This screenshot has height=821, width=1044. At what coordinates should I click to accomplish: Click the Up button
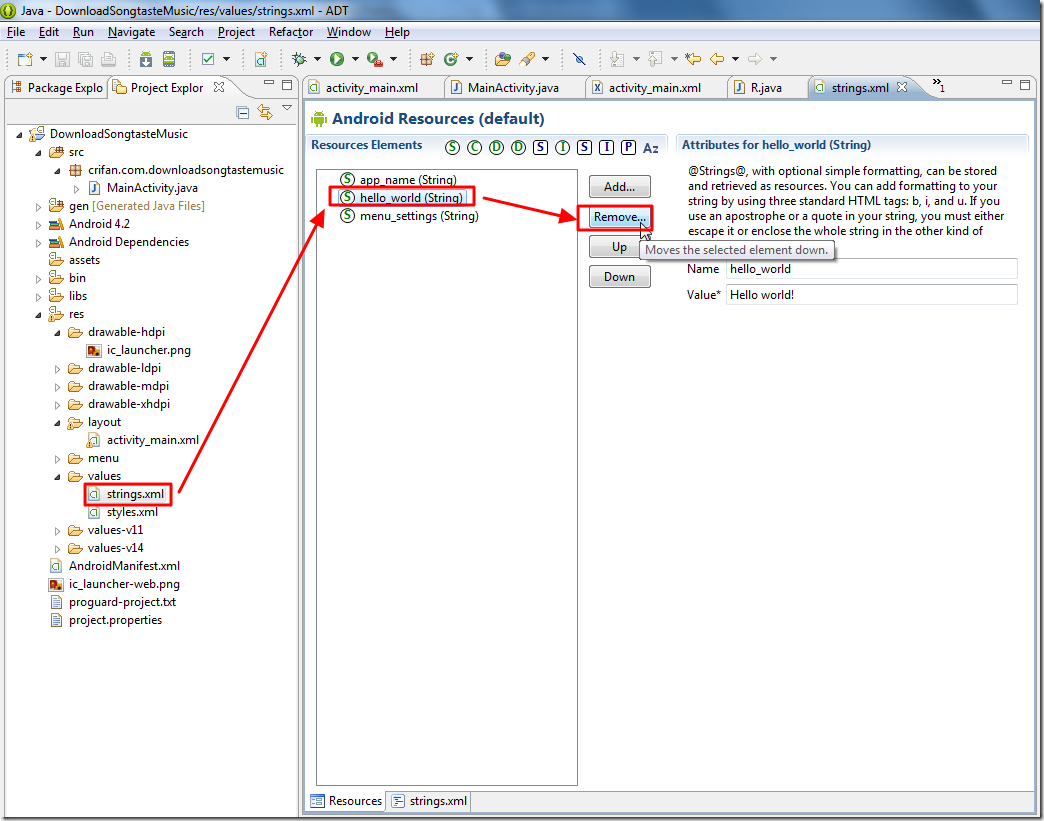click(x=620, y=247)
